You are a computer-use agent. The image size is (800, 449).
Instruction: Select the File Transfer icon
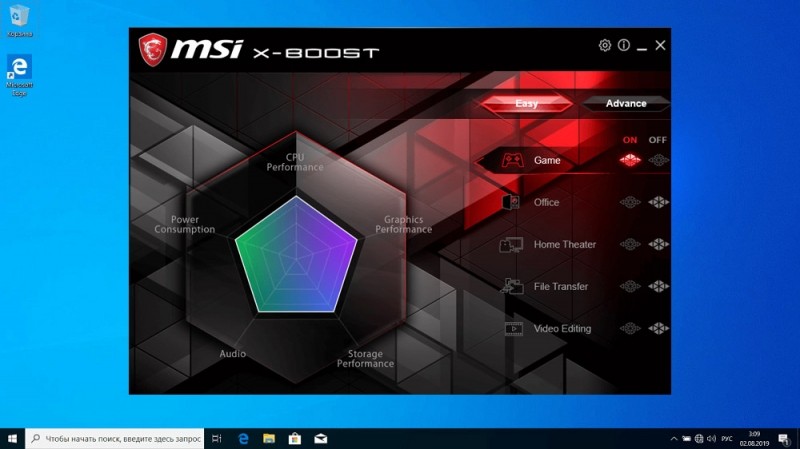coord(512,286)
